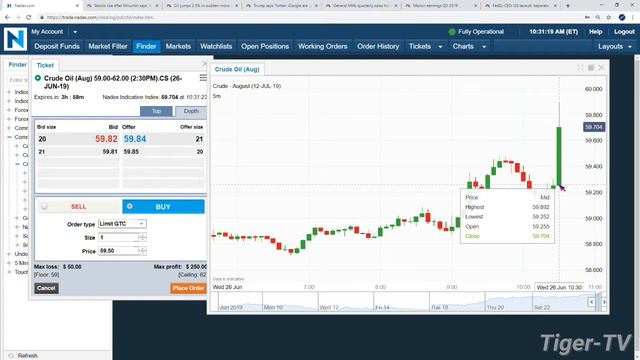The height and width of the screenshot is (360, 640).
Task: Adjust the Size stepper arrows
Action: pyautogui.click(x=142, y=237)
